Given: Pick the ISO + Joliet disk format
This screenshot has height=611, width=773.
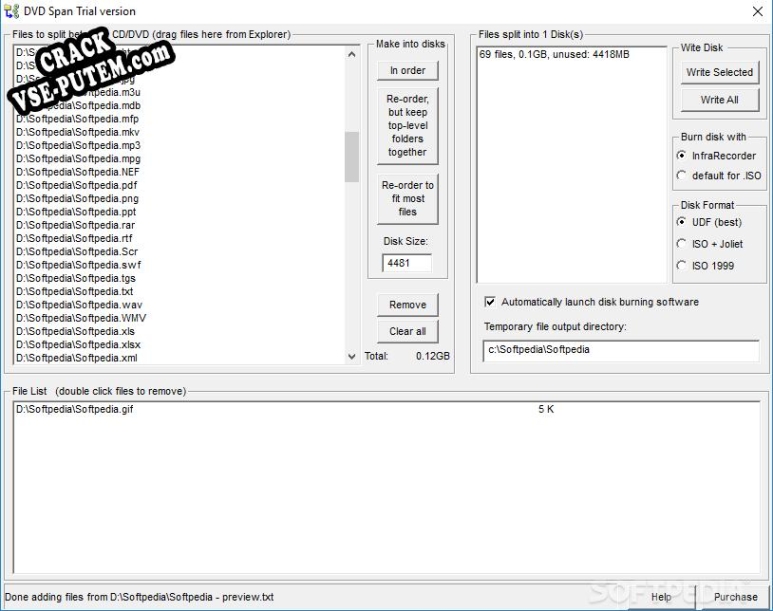Looking at the screenshot, I should 681,244.
